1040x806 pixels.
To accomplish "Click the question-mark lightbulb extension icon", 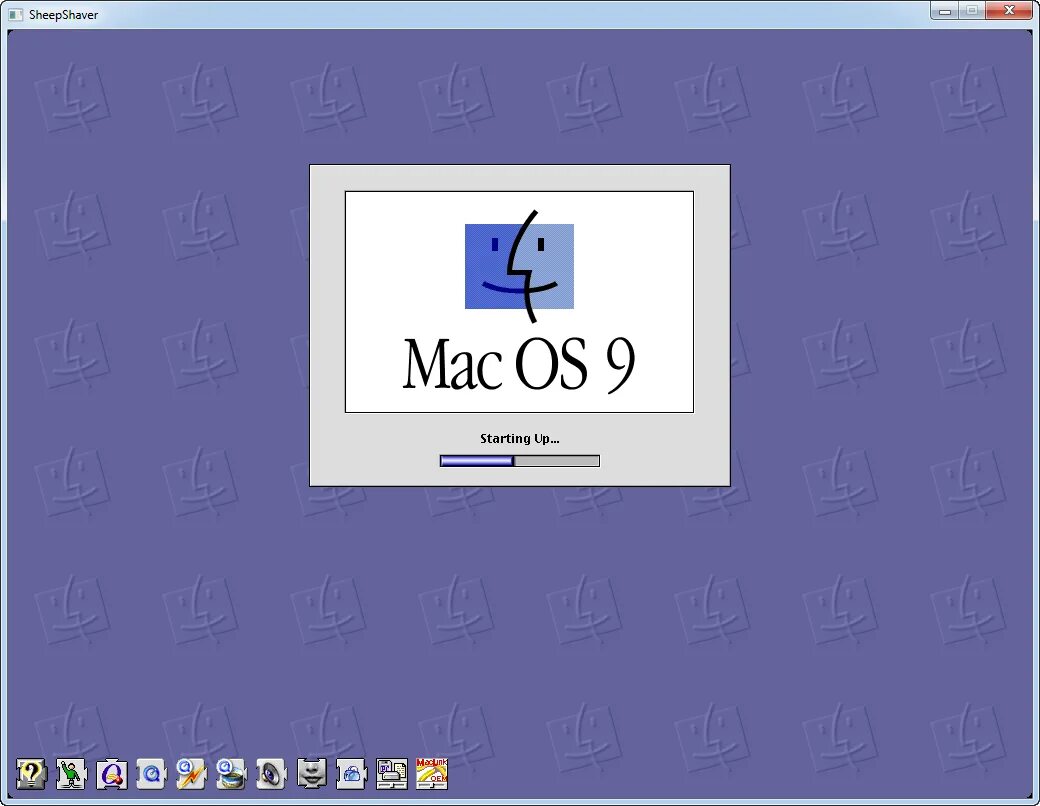I will [x=31, y=773].
